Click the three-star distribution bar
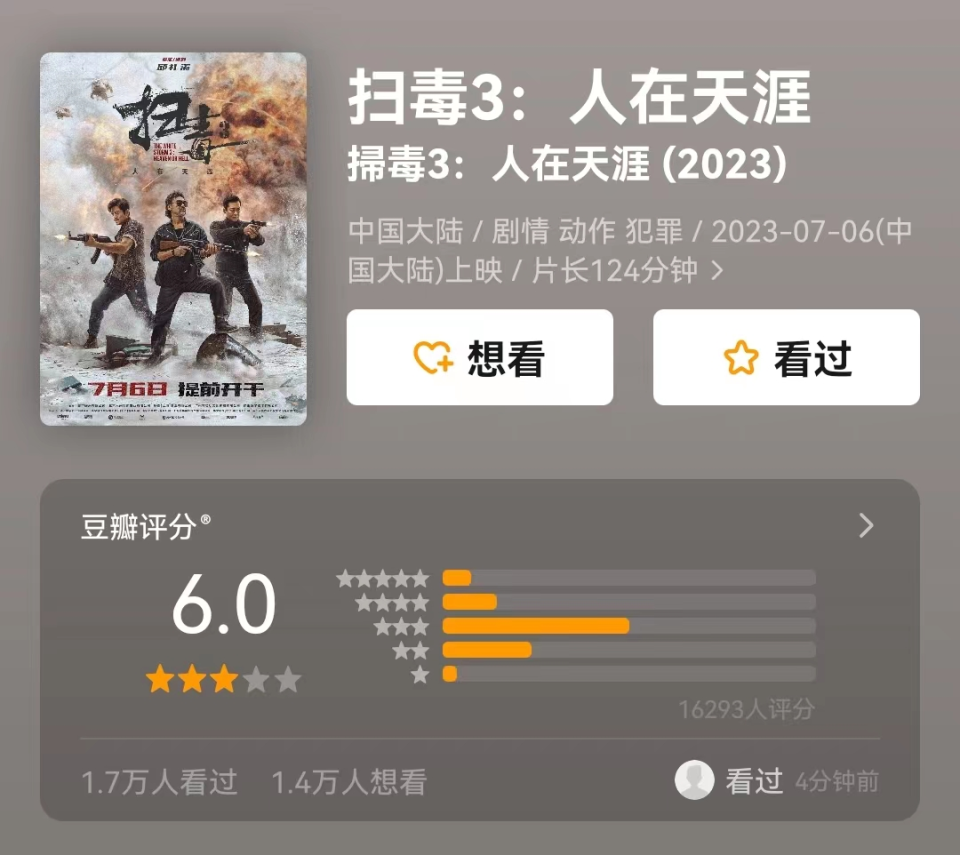The image size is (960, 855). point(629,626)
